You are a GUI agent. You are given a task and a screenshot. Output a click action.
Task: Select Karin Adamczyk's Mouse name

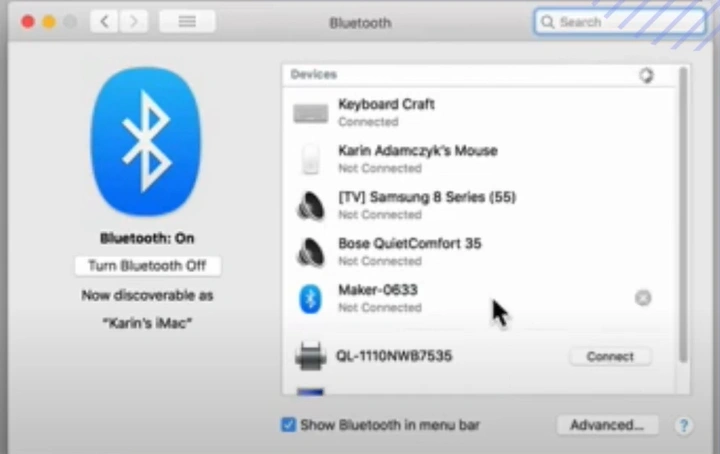coord(418,151)
